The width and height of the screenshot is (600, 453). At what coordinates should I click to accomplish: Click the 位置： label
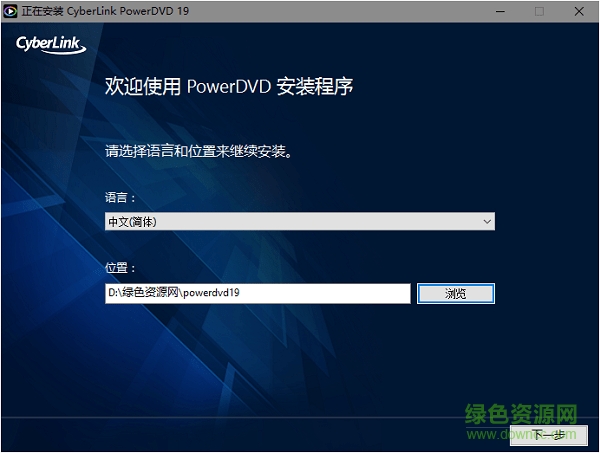coord(120,268)
